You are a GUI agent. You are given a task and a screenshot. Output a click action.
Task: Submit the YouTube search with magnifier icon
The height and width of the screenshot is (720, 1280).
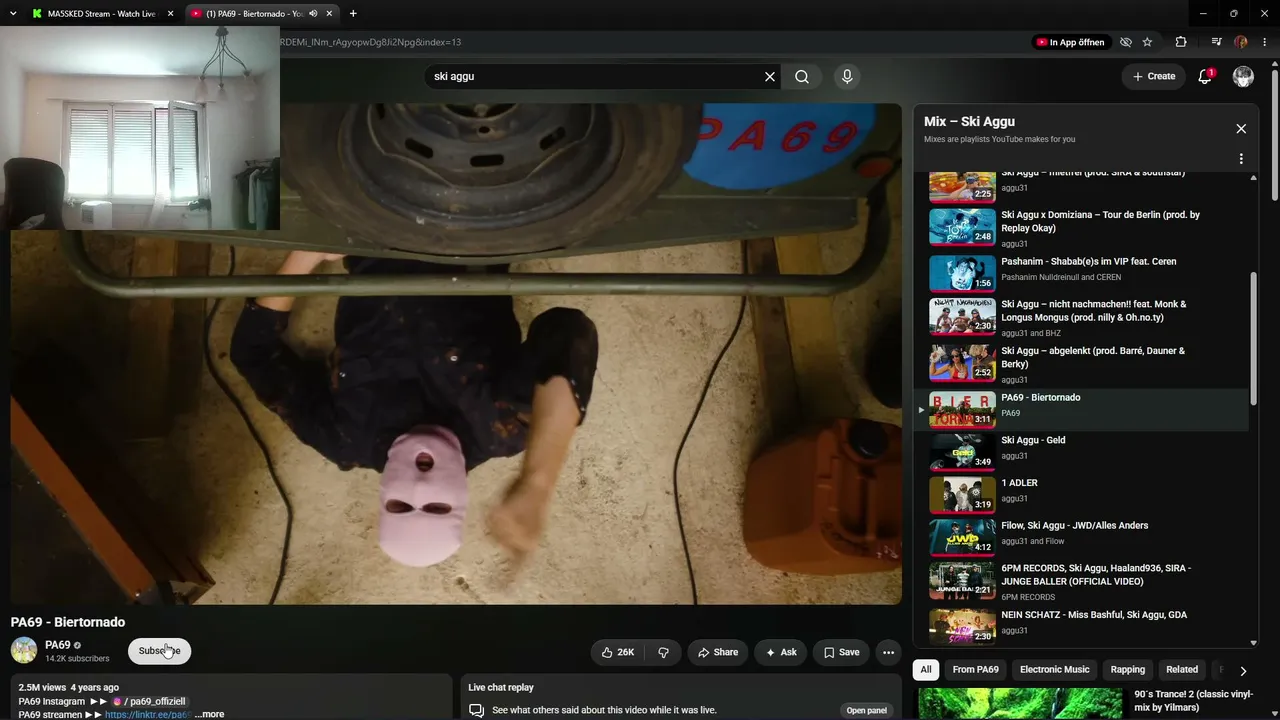pyautogui.click(x=802, y=77)
